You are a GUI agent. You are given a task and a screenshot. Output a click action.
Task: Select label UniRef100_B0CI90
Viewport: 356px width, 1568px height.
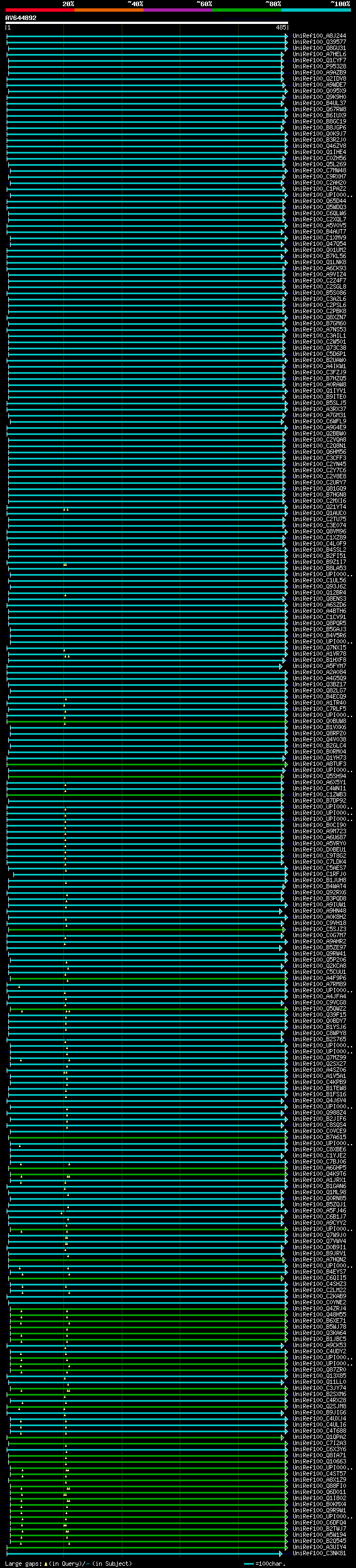[319, 825]
